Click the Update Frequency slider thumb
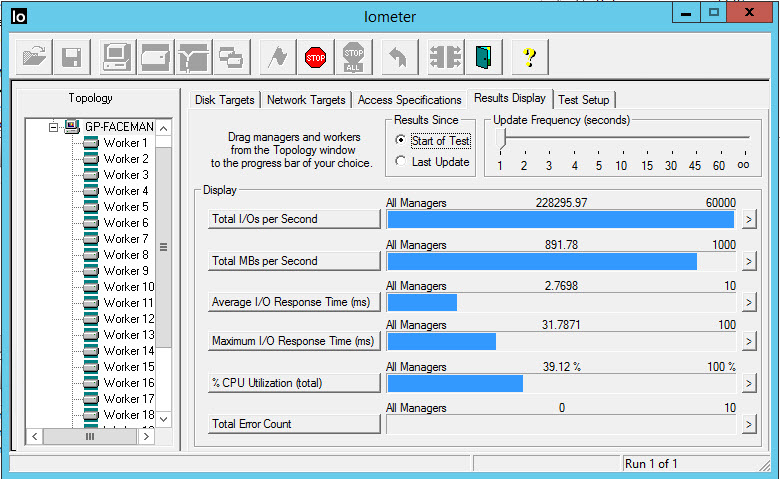 tap(501, 139)
